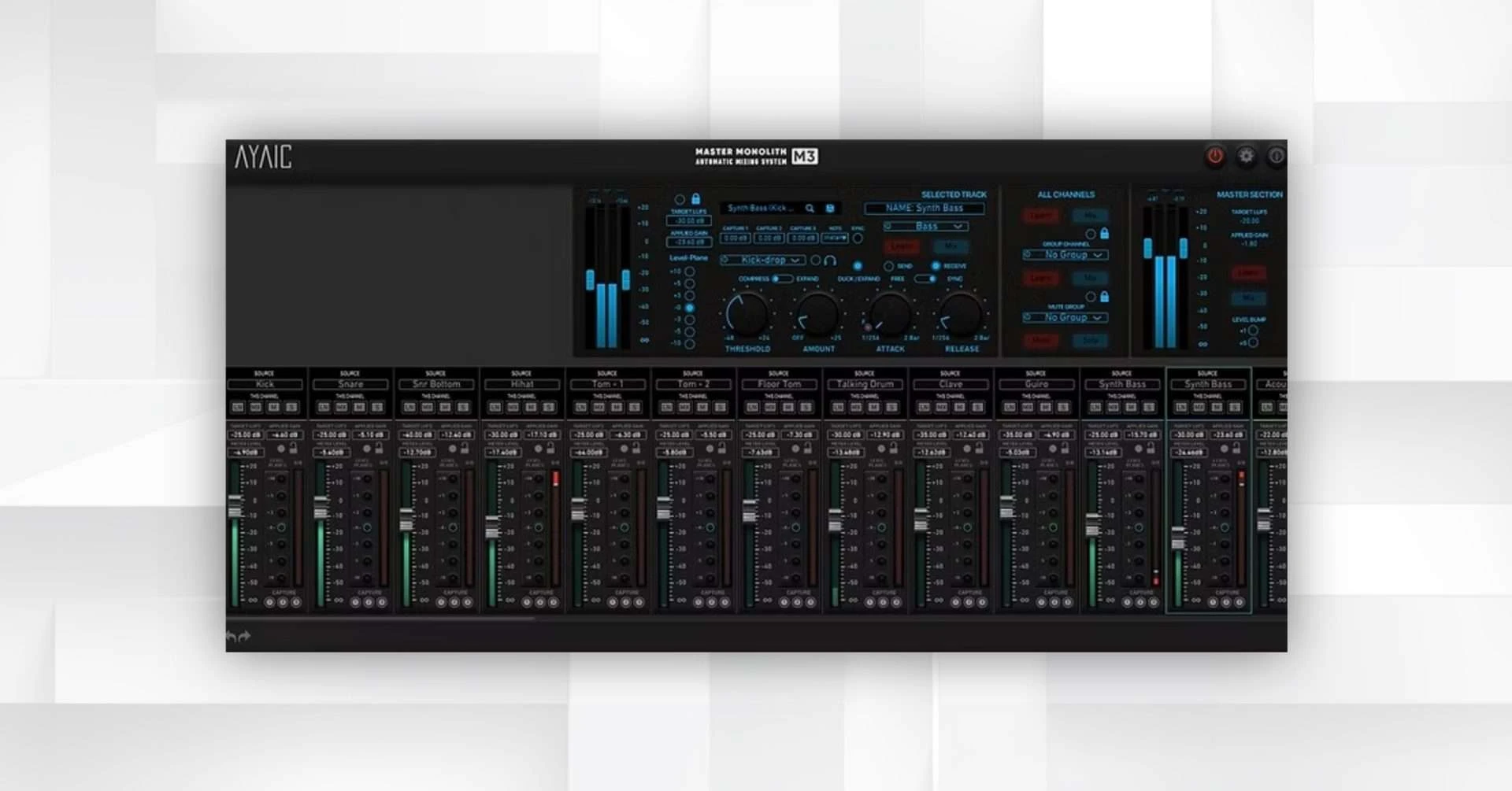Click the second Capture button on Snare channel
Viewport: 1512px width, 791px height.
point(369,602)
